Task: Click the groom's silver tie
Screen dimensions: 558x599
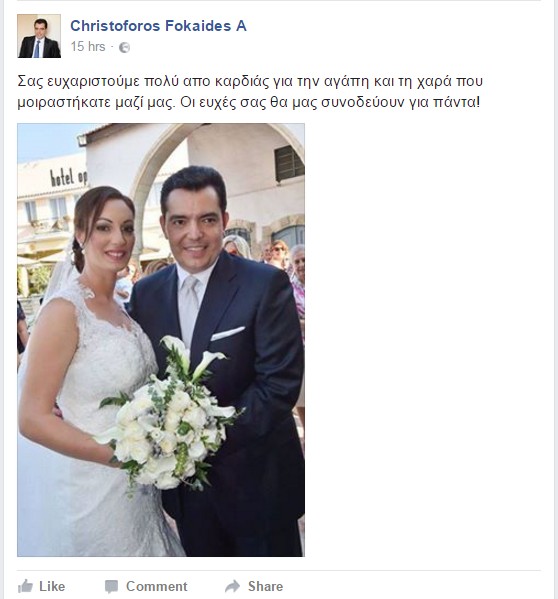Action: coord(189,309)
